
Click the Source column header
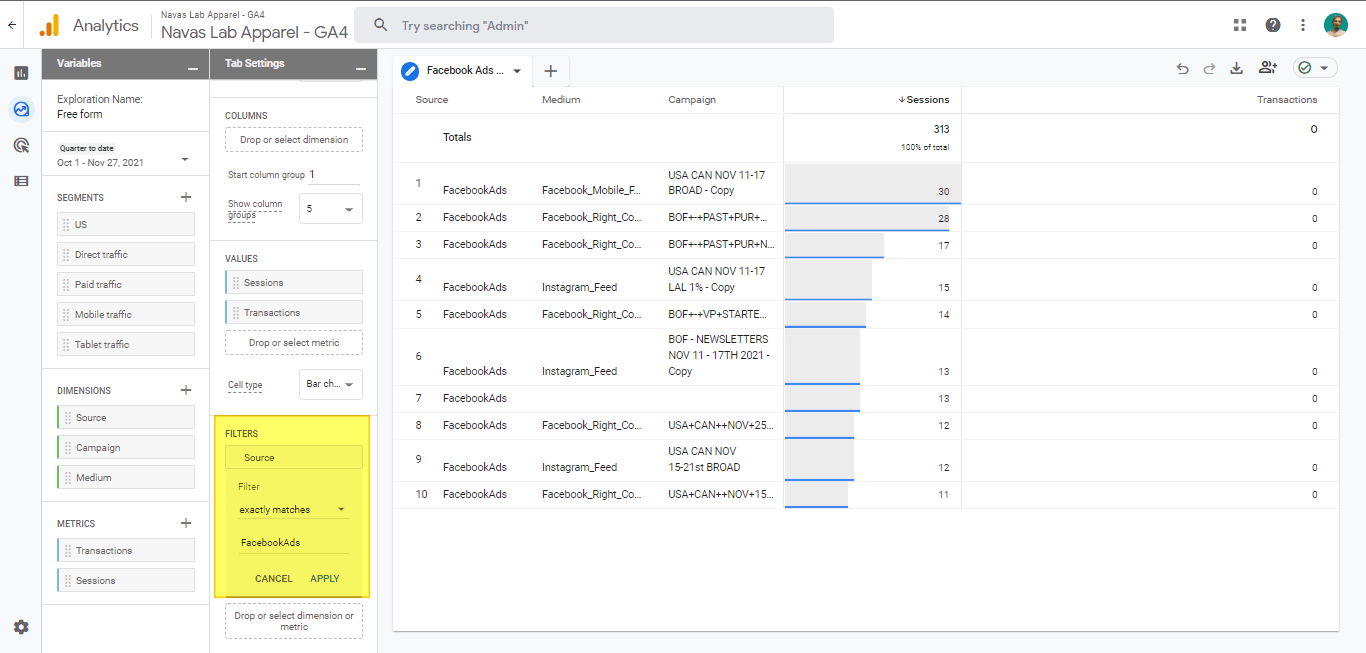pos(432,100)
